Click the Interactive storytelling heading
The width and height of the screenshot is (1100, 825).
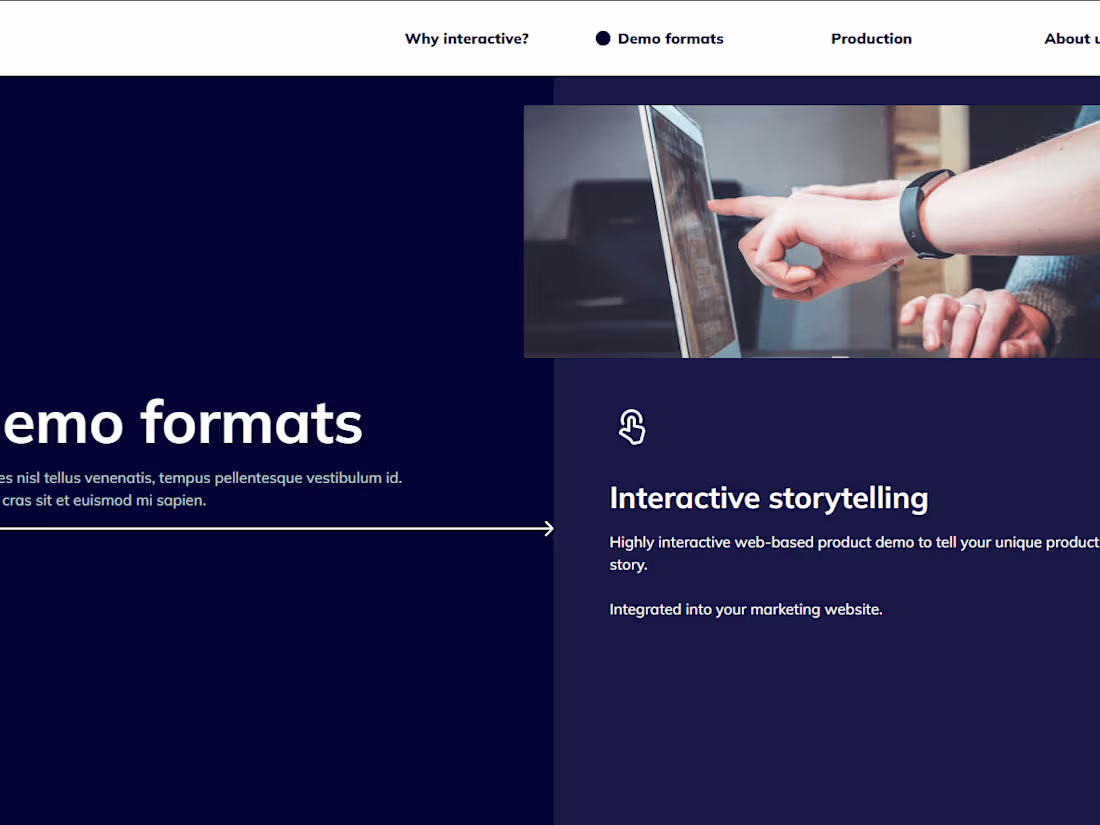[768, 497]
